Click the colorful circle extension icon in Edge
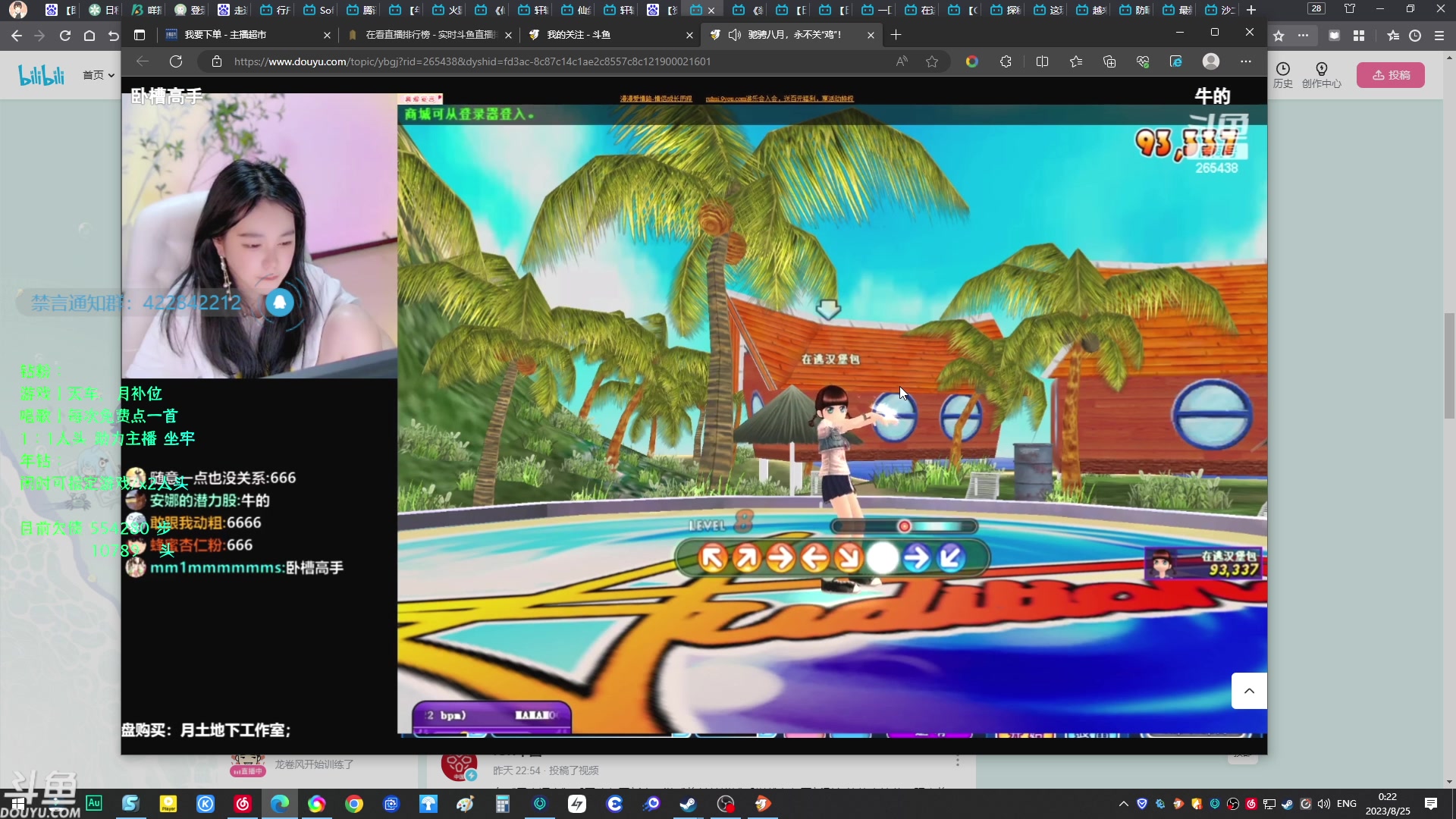The width and height of the screenshot is (1456, 819). (971, 61)
